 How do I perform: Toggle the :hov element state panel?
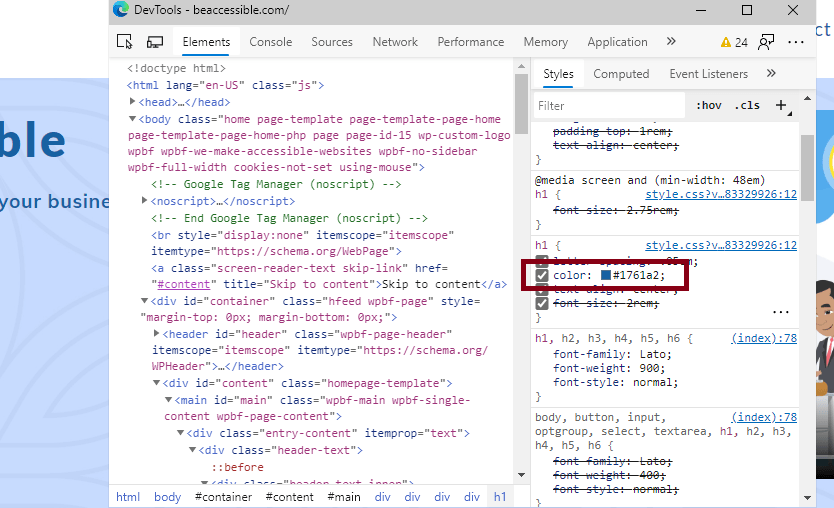[708, 105]
